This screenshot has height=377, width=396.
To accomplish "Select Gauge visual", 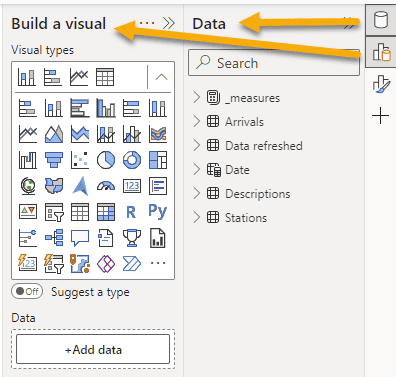I will pos(106,186).
